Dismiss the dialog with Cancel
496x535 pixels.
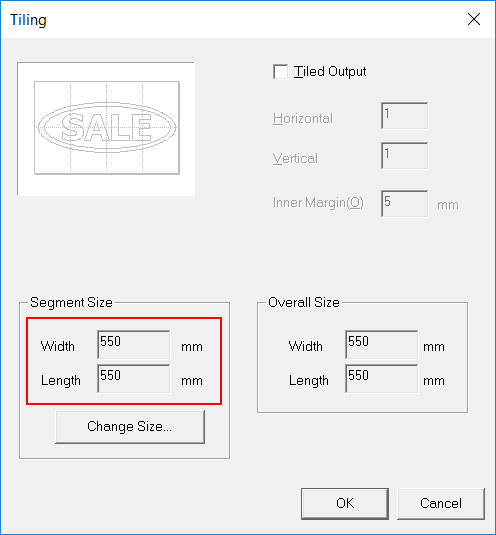[441, 504]
